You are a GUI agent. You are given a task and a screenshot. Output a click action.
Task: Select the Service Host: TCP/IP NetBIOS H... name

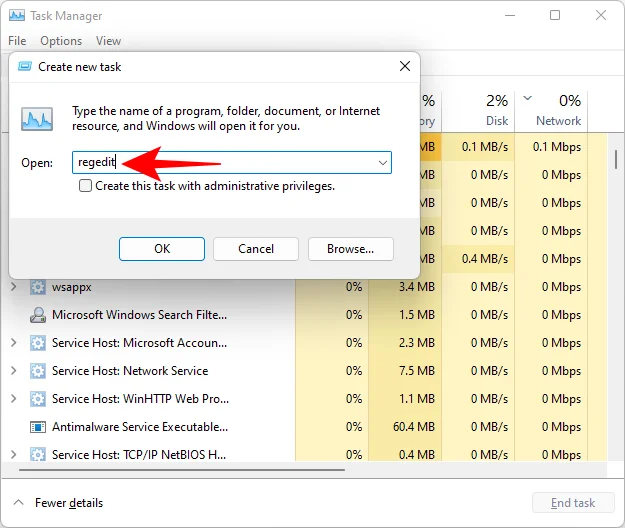(x=139, y=455)
